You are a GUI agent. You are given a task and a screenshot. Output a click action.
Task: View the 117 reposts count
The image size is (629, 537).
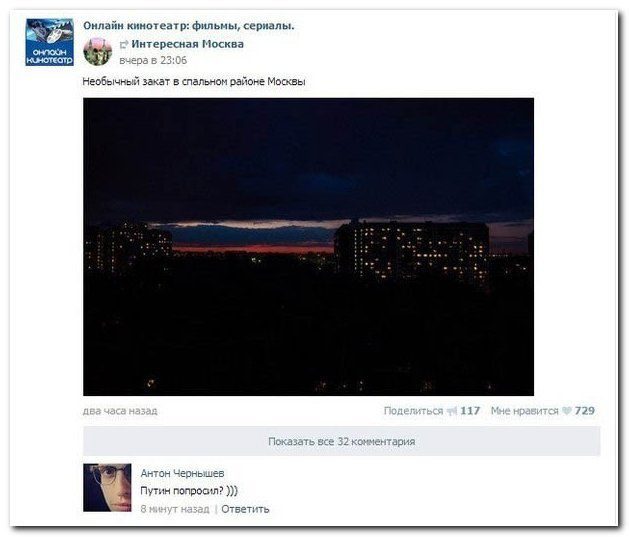click(x=470, y=411)
